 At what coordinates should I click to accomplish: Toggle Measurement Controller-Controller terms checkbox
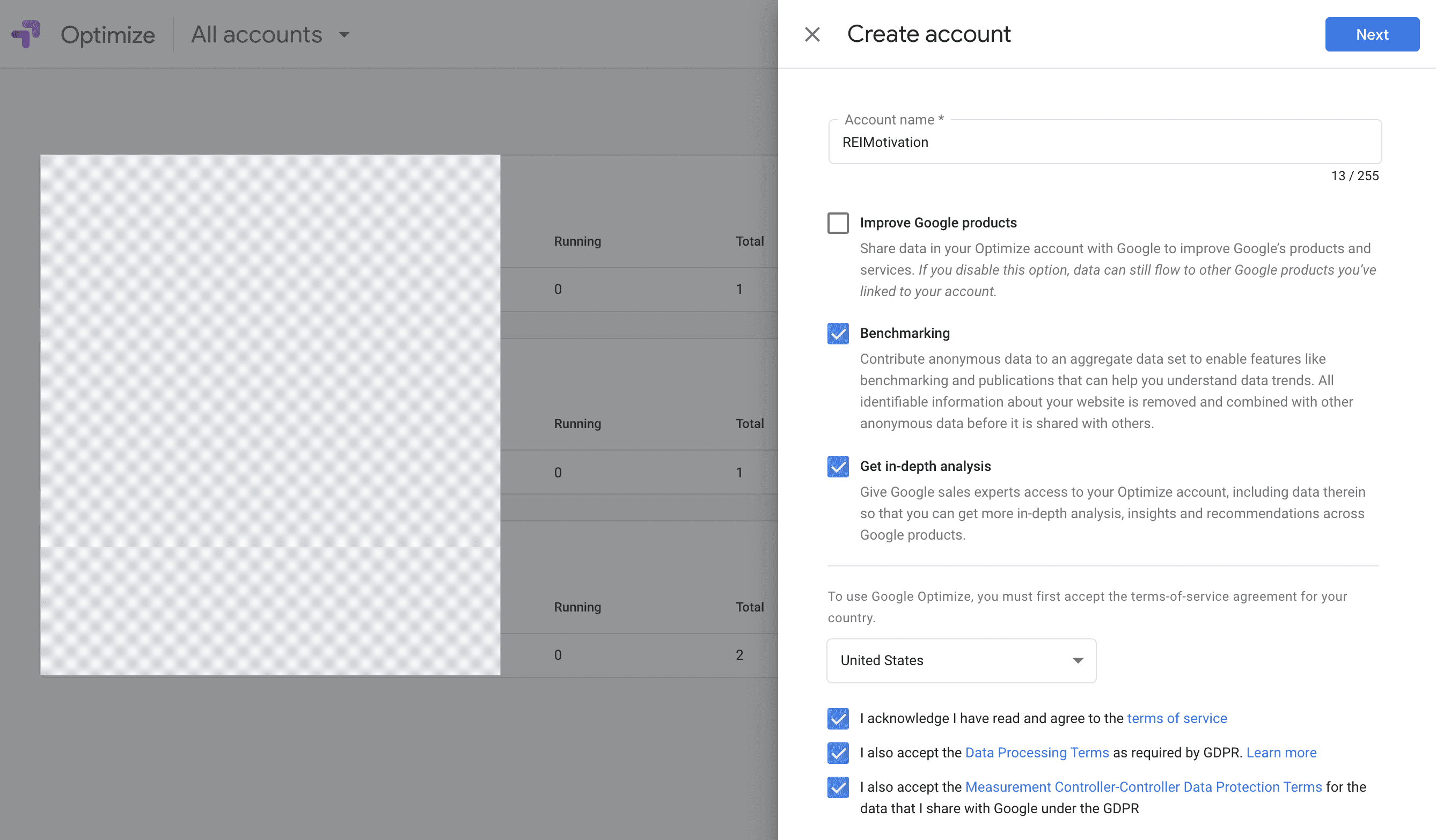coord(838,787)
